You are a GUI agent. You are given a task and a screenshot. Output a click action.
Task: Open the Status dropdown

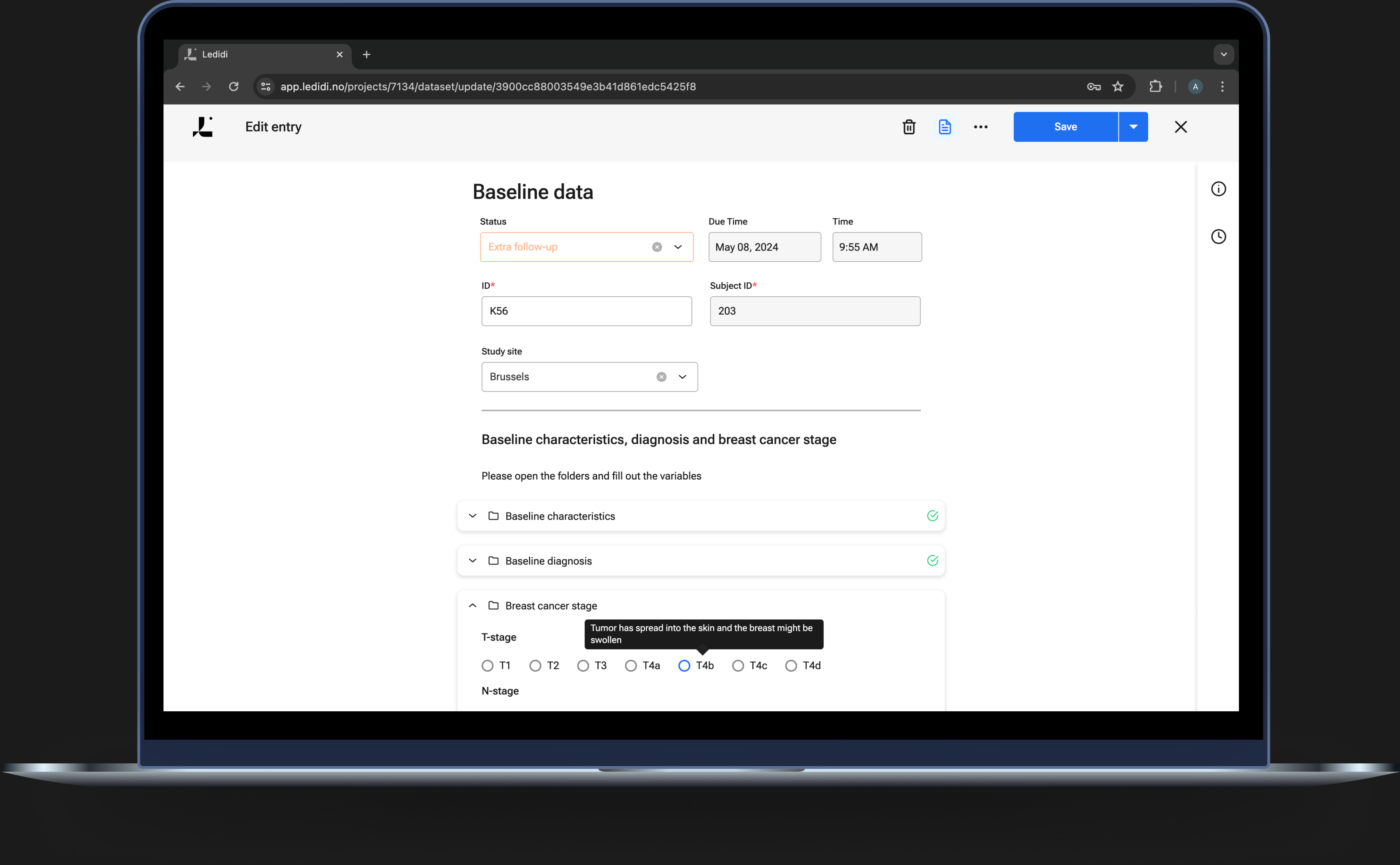678,247
